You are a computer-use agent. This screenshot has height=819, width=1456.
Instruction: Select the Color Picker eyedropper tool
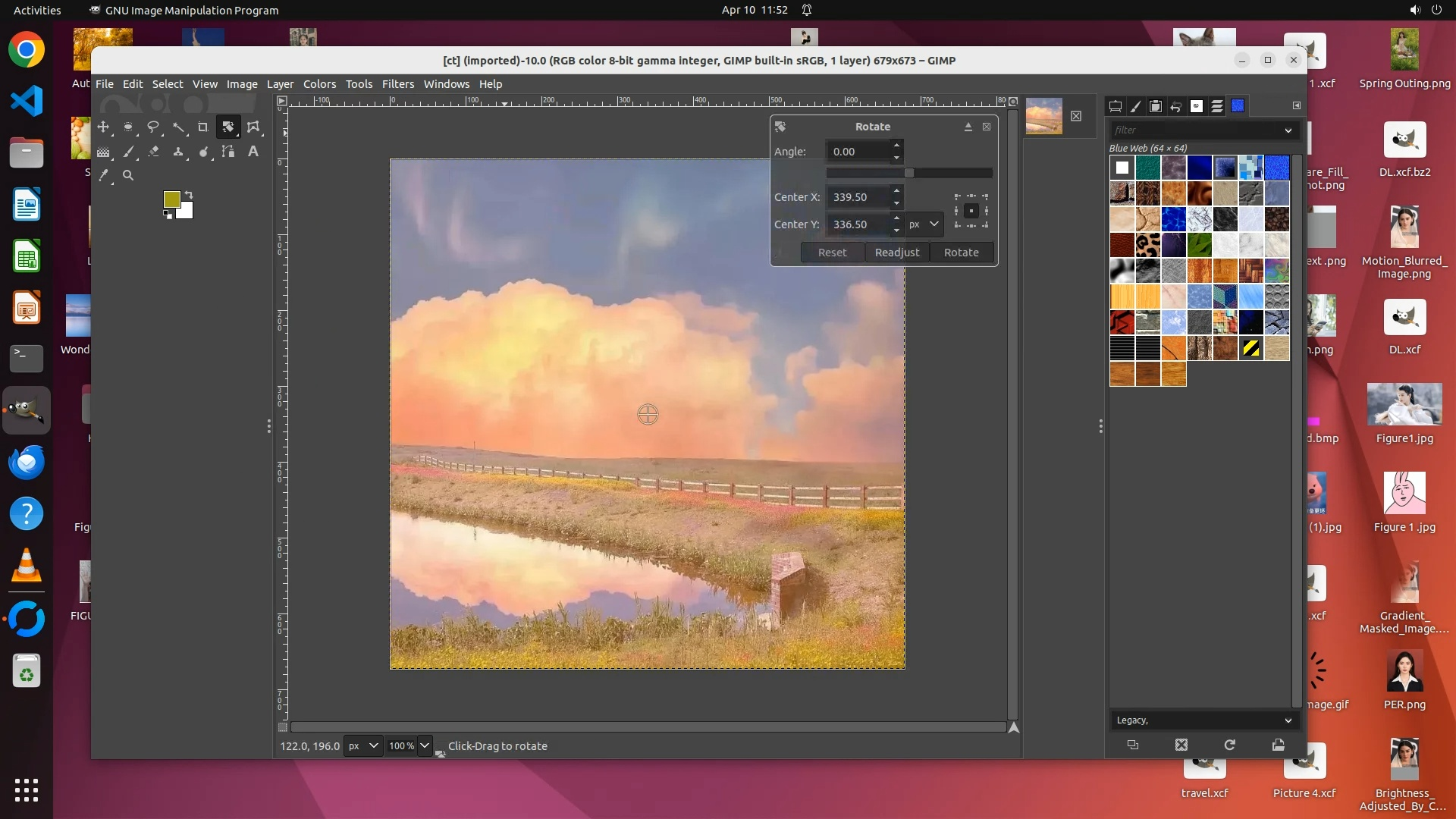[x=104, y=175]
